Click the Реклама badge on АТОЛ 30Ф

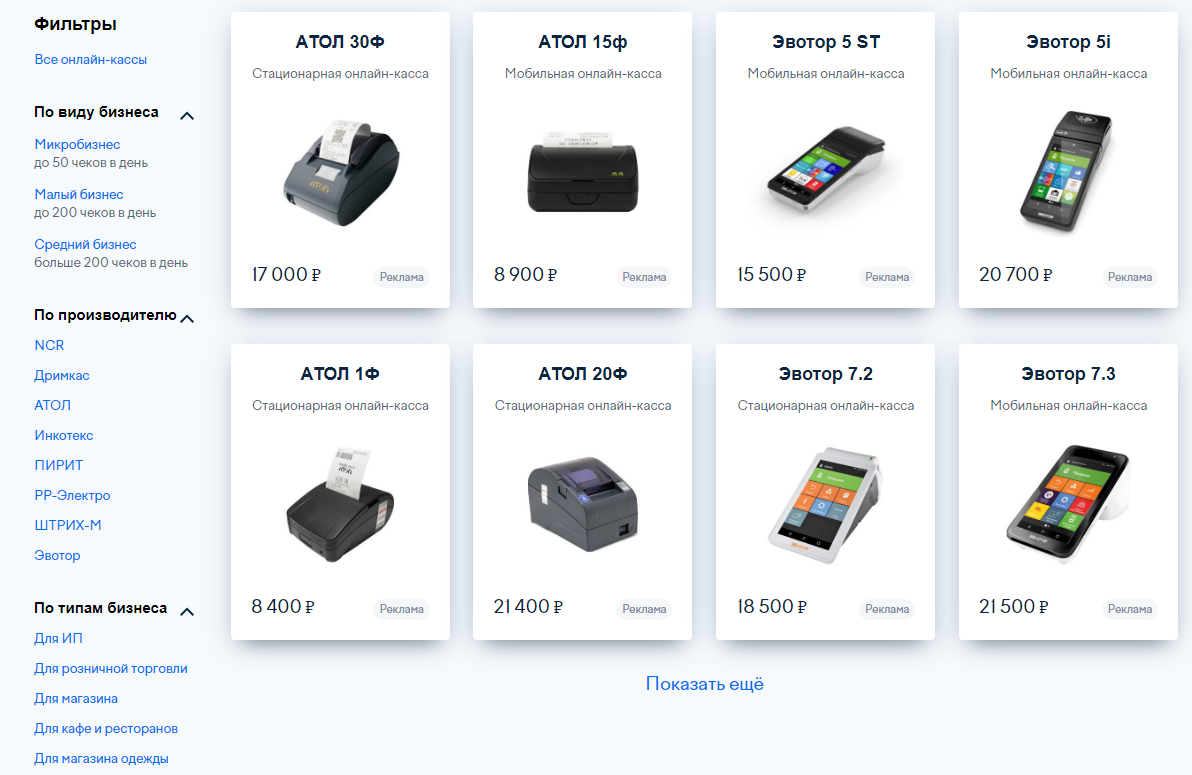tap(401, 277)
